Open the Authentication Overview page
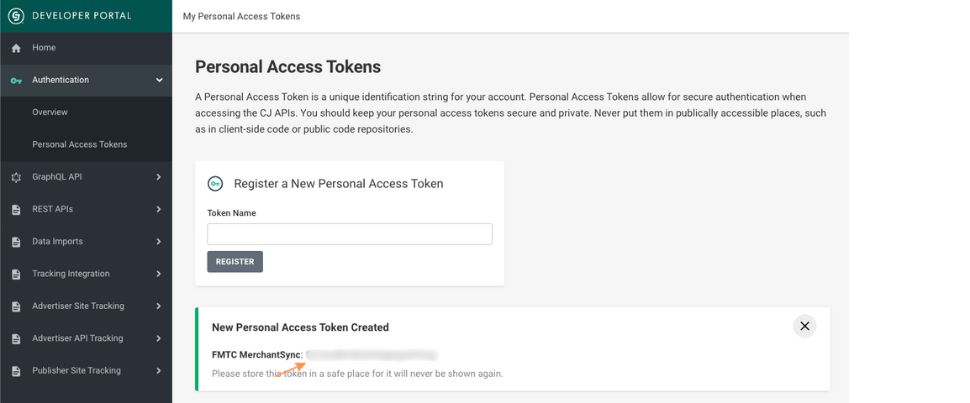The height and width of the screenshot is (403, 970). click(50, 112)
